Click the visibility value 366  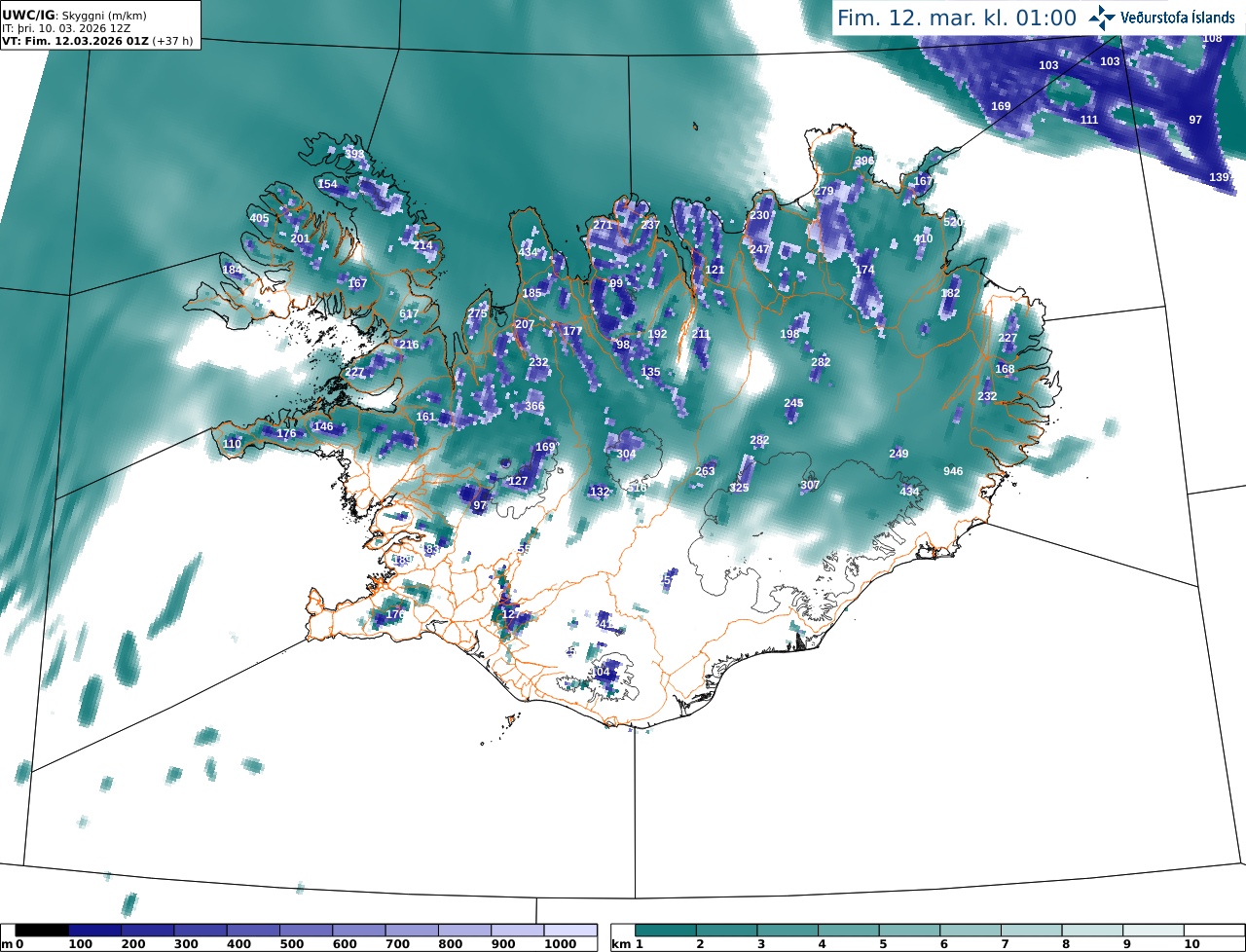534,406
